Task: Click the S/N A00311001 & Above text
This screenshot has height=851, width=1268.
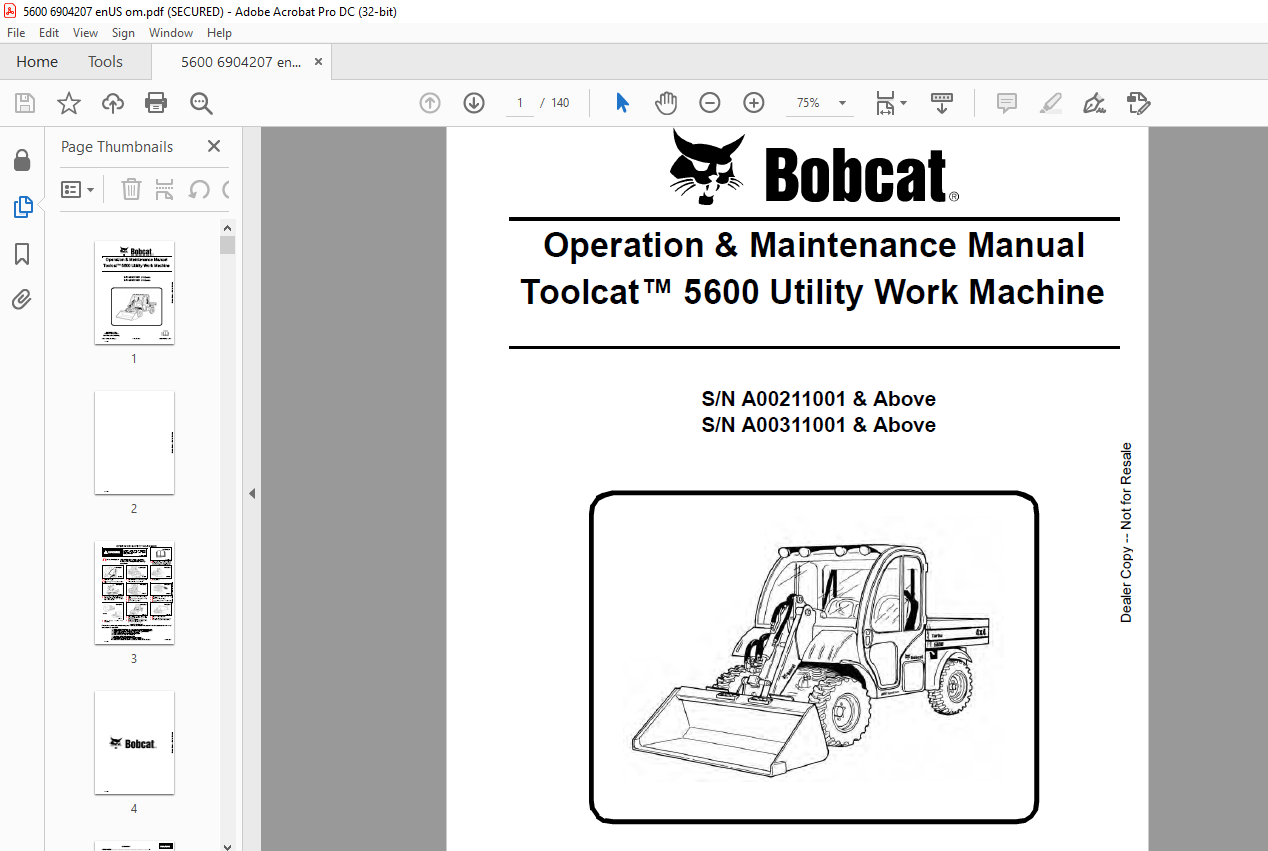Action: pos(819,425)
